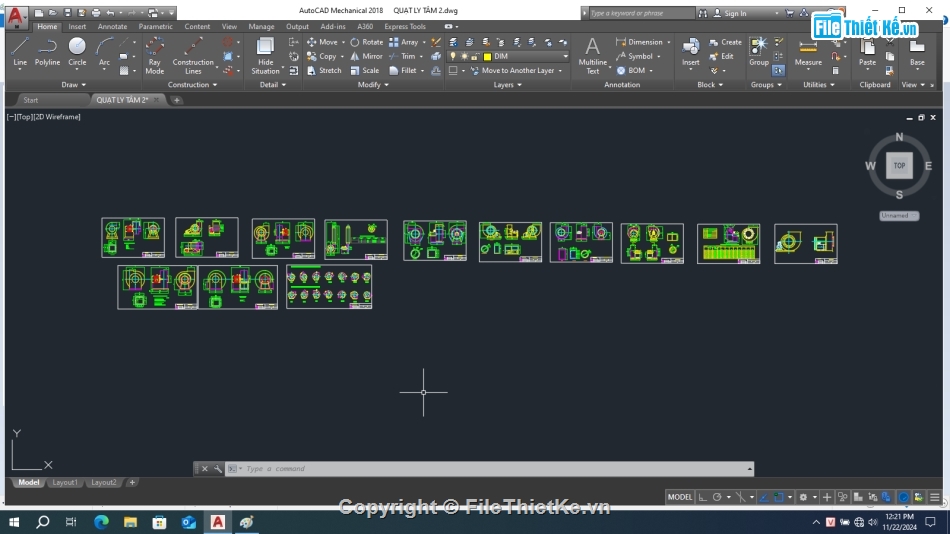The width and height of the screenshot is (950, 534).
Task: Expand command line history arrow
Action: click(x=749, y=469)
